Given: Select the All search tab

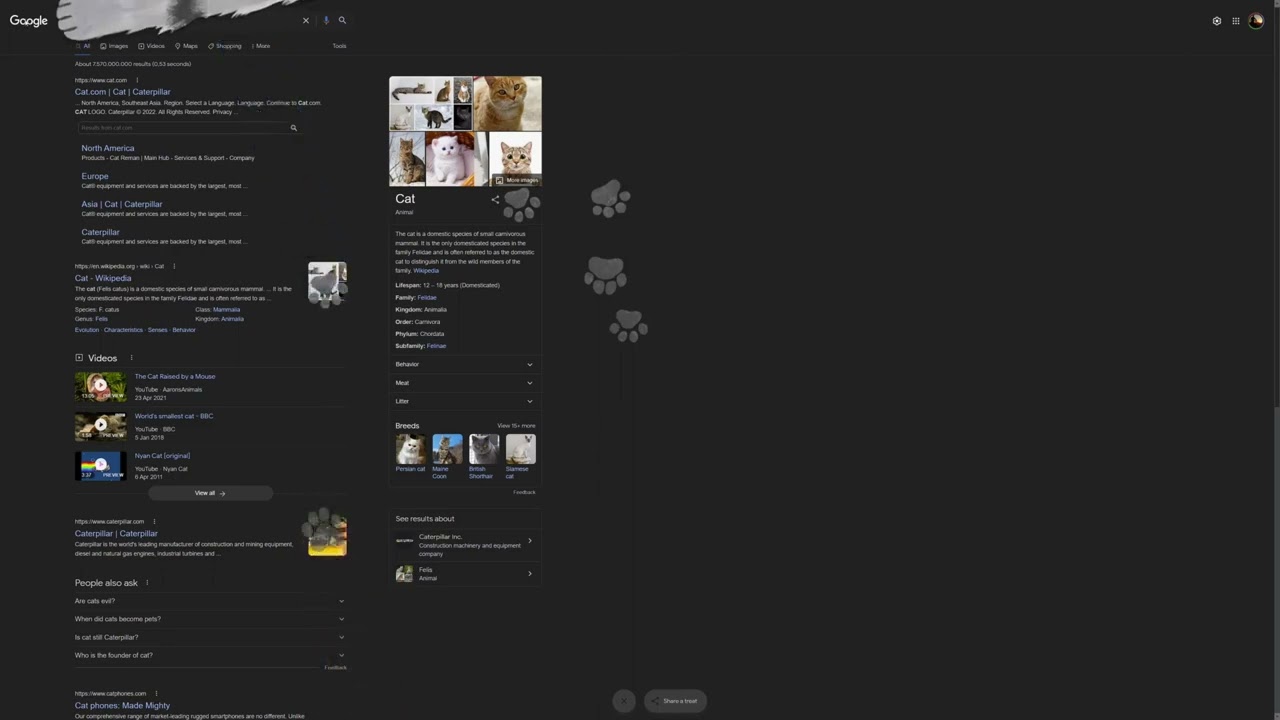Looking at the screenshot, I should (x=83, y=46).
